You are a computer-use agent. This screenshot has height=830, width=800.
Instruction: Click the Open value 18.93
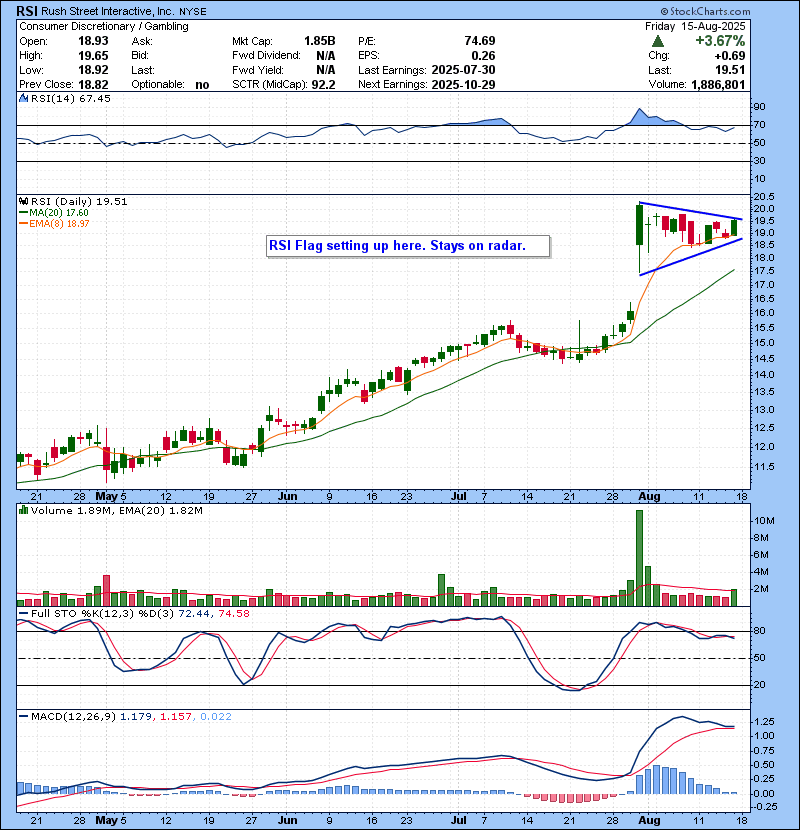pyautogui.click(x=93, y=41)
